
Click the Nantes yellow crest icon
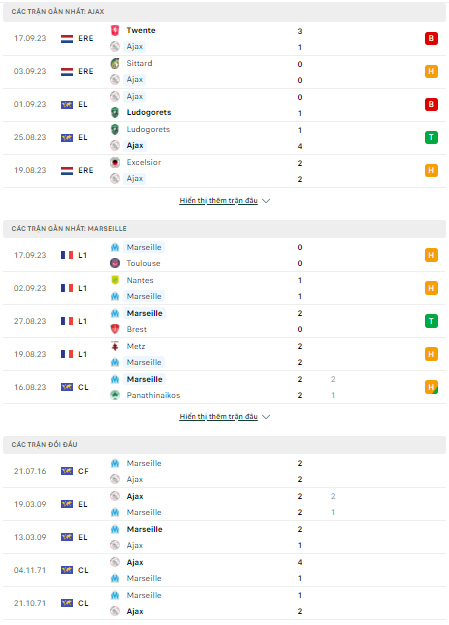click(x=115, y=280)
